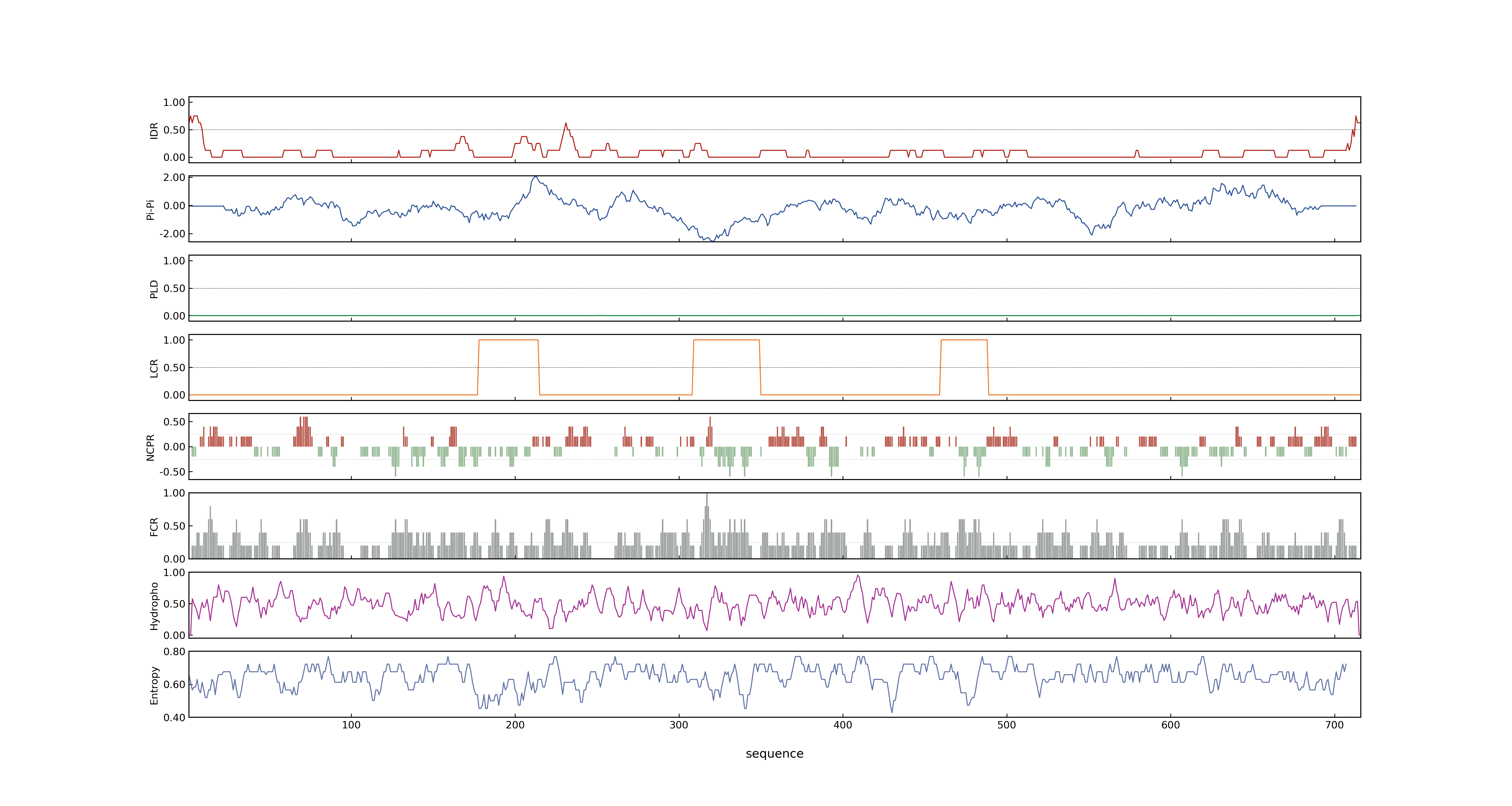Click x-axis tick label 400
Screen dimensions: 1512x806
(x=842, y=725)
